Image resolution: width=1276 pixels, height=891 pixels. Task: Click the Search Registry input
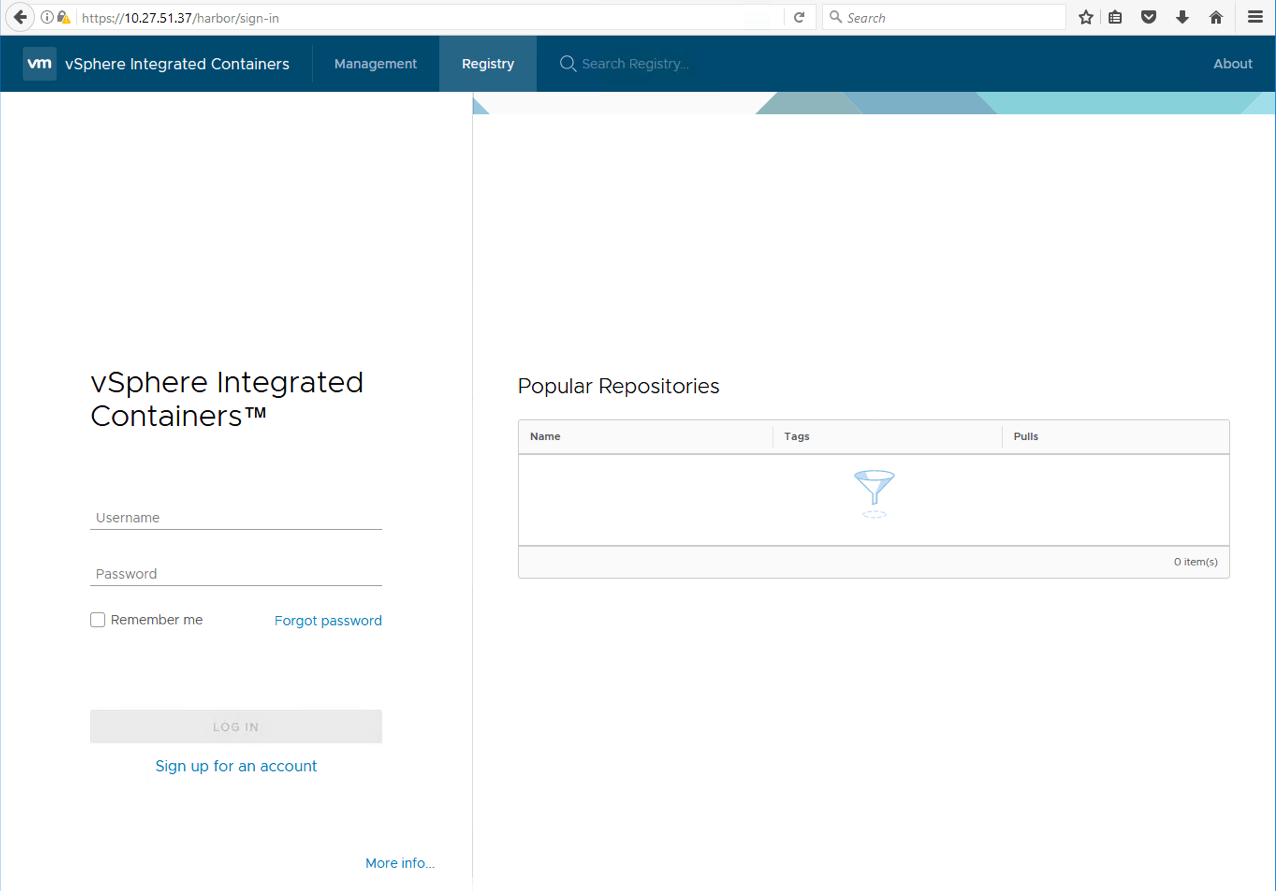636,64
